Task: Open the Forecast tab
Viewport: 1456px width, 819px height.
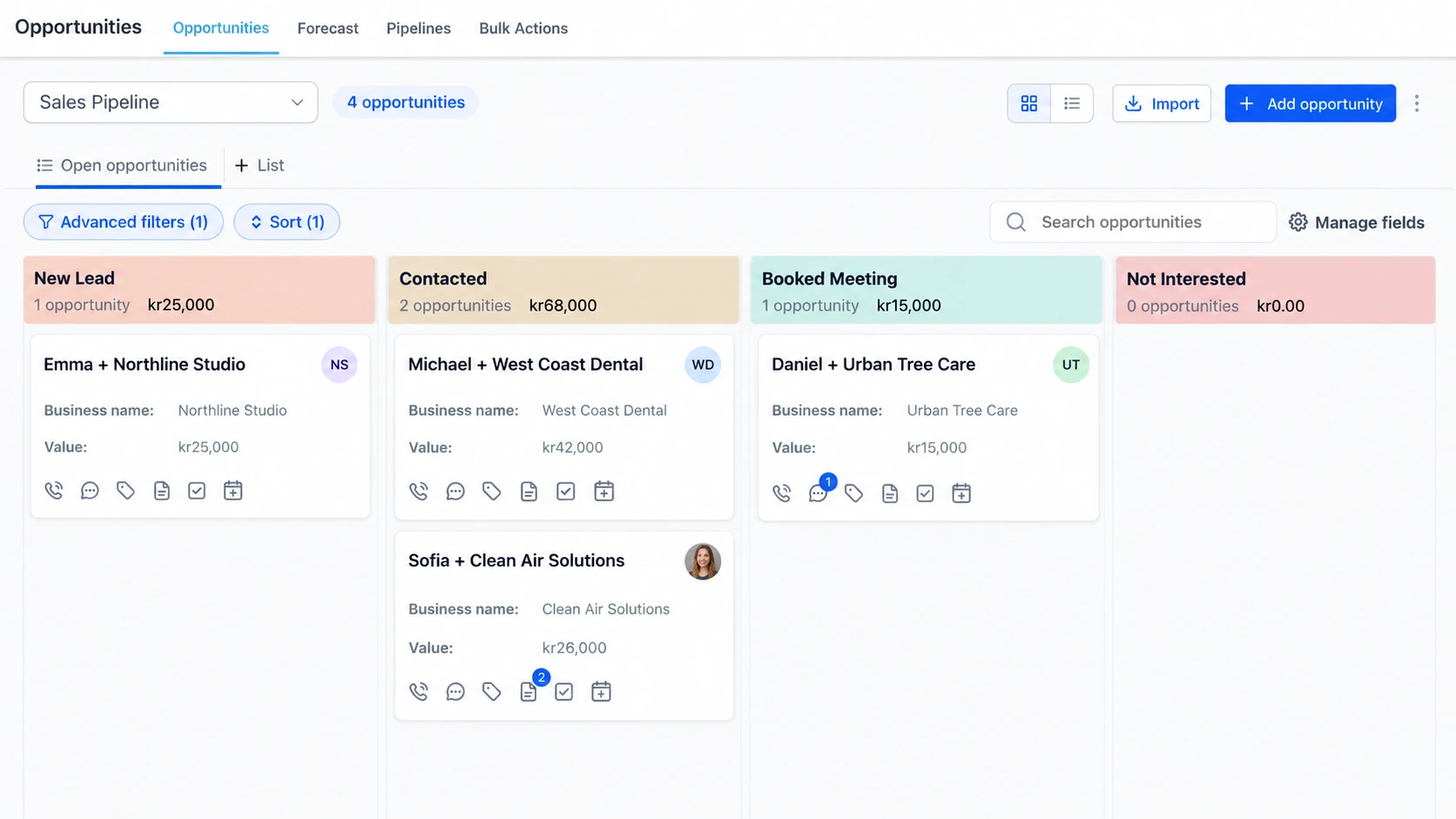Action: click(x=327, y=29)
